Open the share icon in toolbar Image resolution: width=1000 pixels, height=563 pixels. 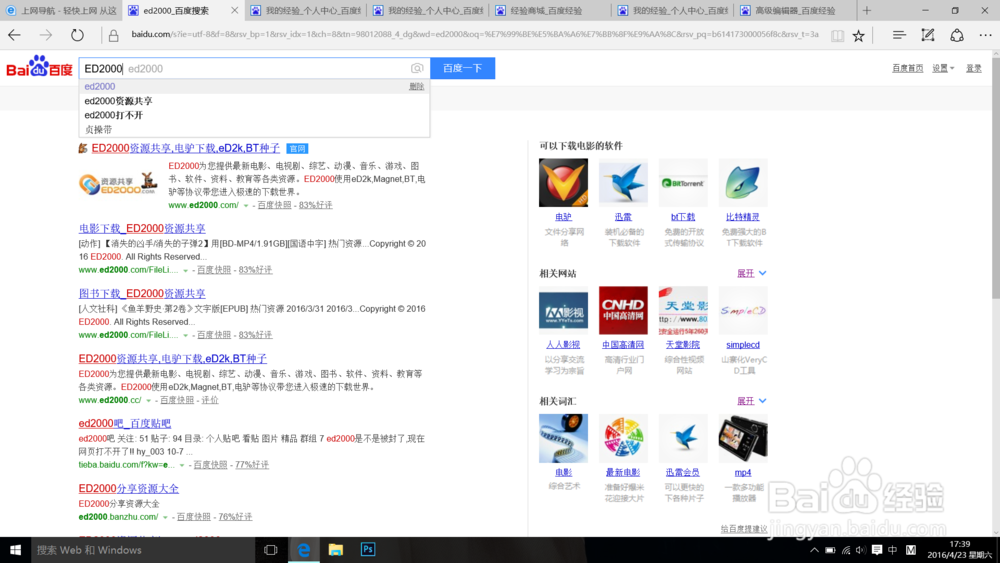tap(957, 35)
